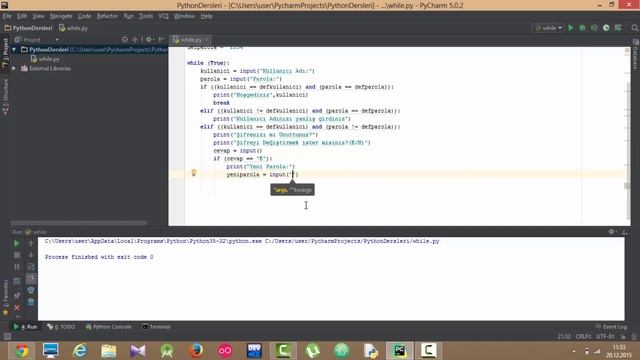Hide the Run panel with the hide icon
The height and width of the screenshot is (360, 640).
[x=624, y=232]
